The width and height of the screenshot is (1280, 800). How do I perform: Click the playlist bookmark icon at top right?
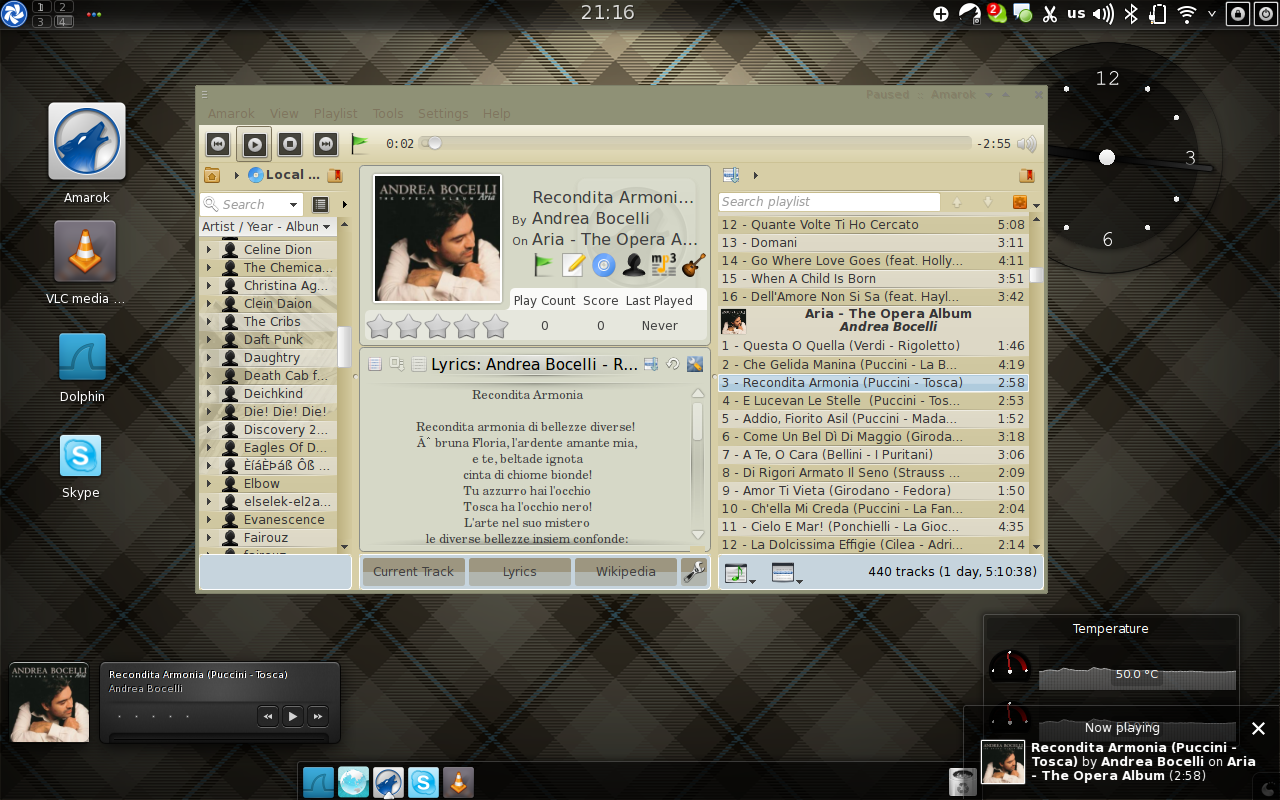[x=1026, y=175]
